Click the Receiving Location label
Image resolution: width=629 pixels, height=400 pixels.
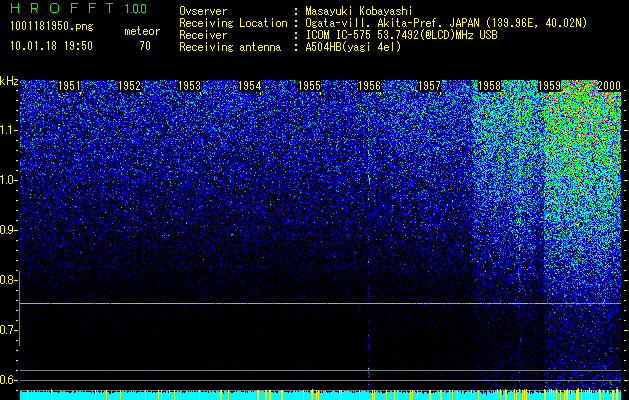pos(233,23)
